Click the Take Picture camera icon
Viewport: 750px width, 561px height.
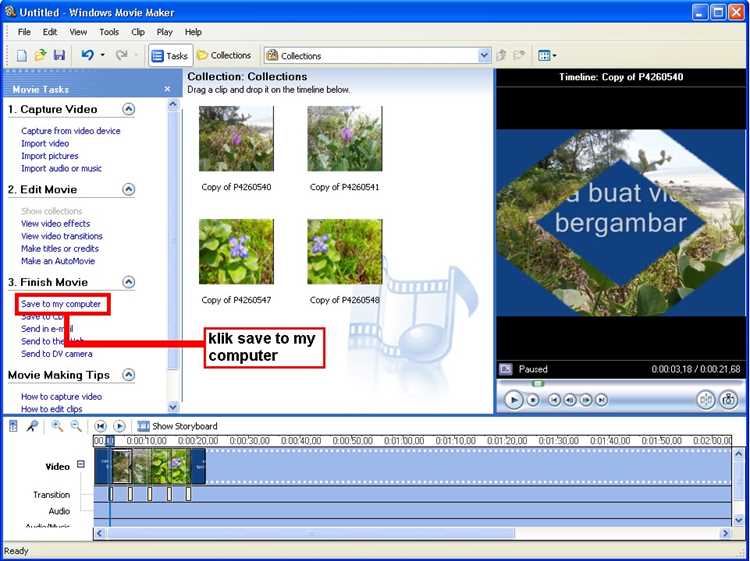coord(728,399)
